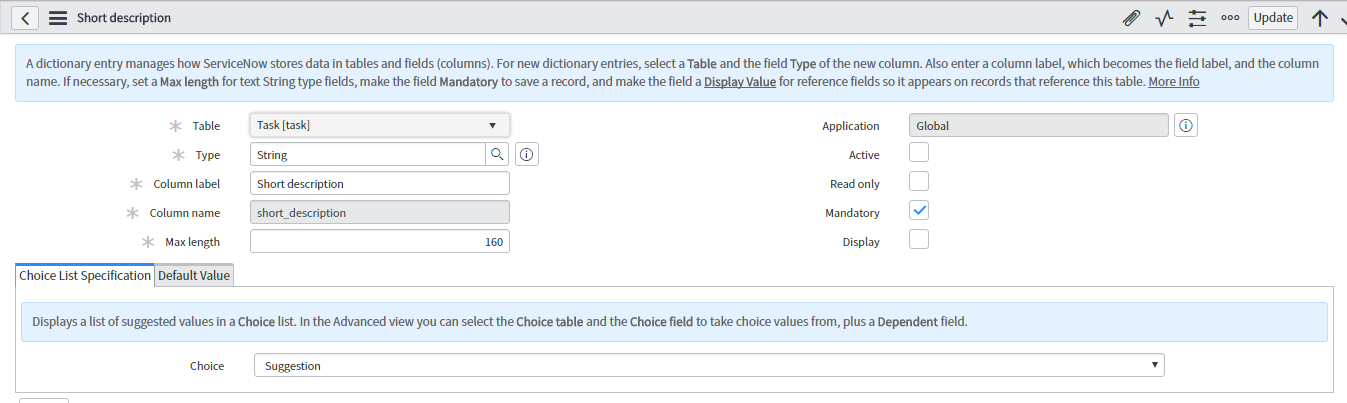Click the personalize form settings icon
The height and width of the screenshot is (403, 1347).
(1197, 18)
